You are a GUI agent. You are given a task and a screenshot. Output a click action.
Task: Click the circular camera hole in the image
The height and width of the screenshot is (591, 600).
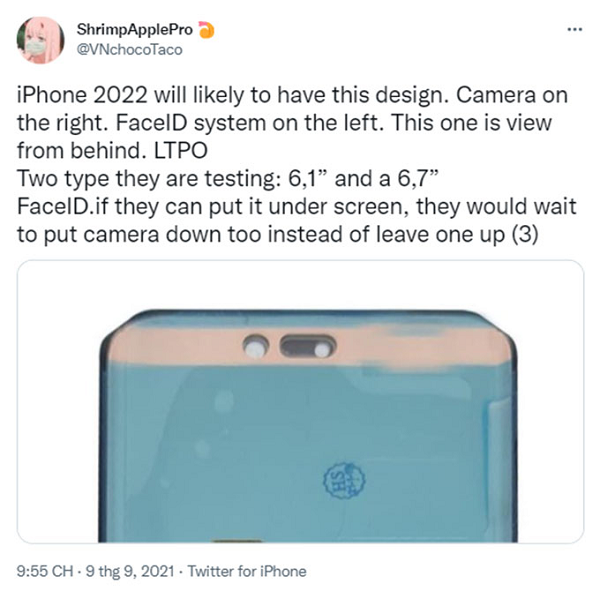point(256,347)
